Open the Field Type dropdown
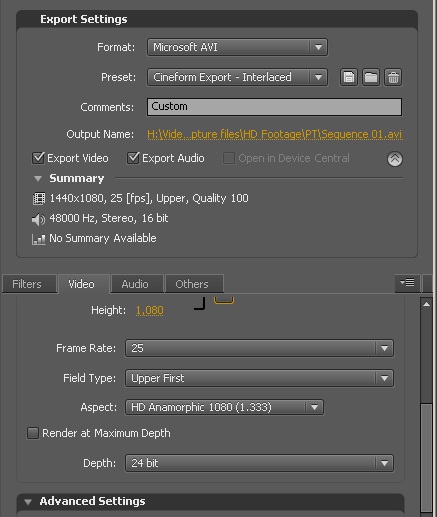This screenshot has height=517, width=437. [259, 378]
